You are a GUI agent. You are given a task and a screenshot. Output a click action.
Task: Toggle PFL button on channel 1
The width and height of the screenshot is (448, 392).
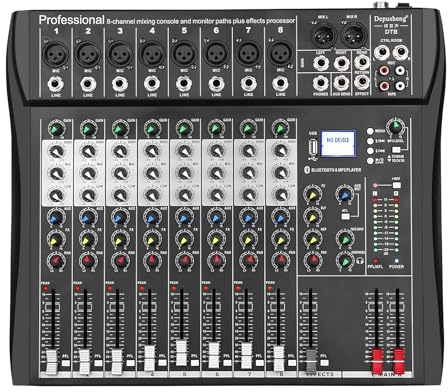66,363
